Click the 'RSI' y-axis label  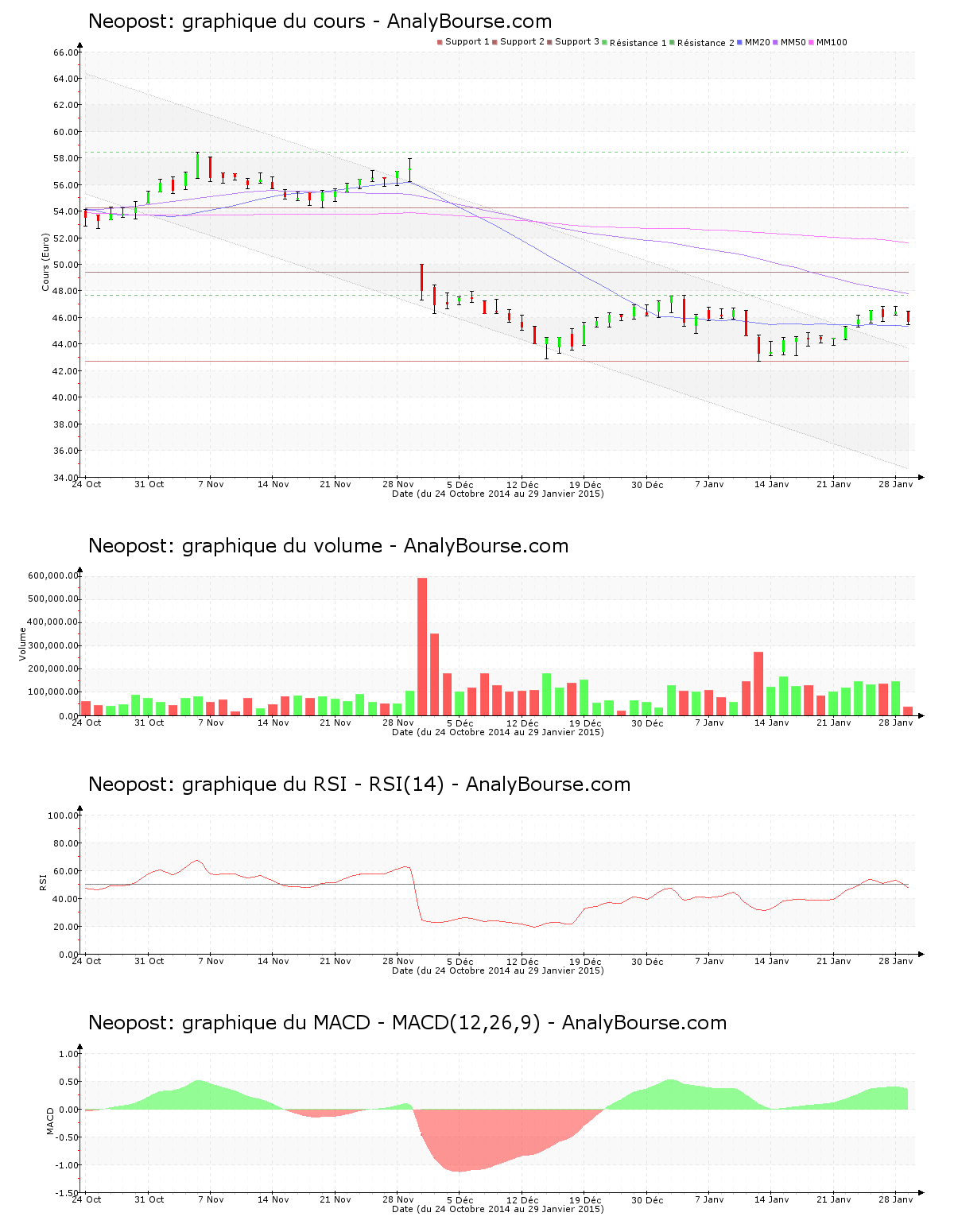click(x=43, y=881)
